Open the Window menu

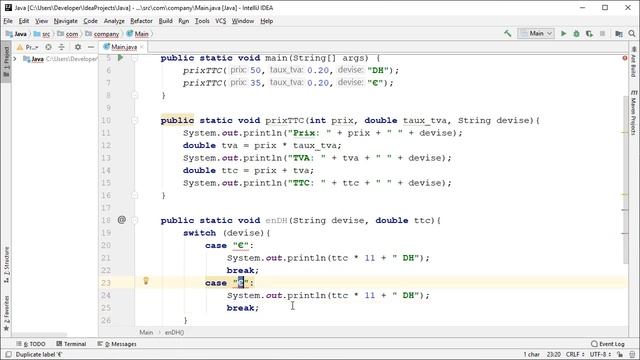tap(242, 21)
